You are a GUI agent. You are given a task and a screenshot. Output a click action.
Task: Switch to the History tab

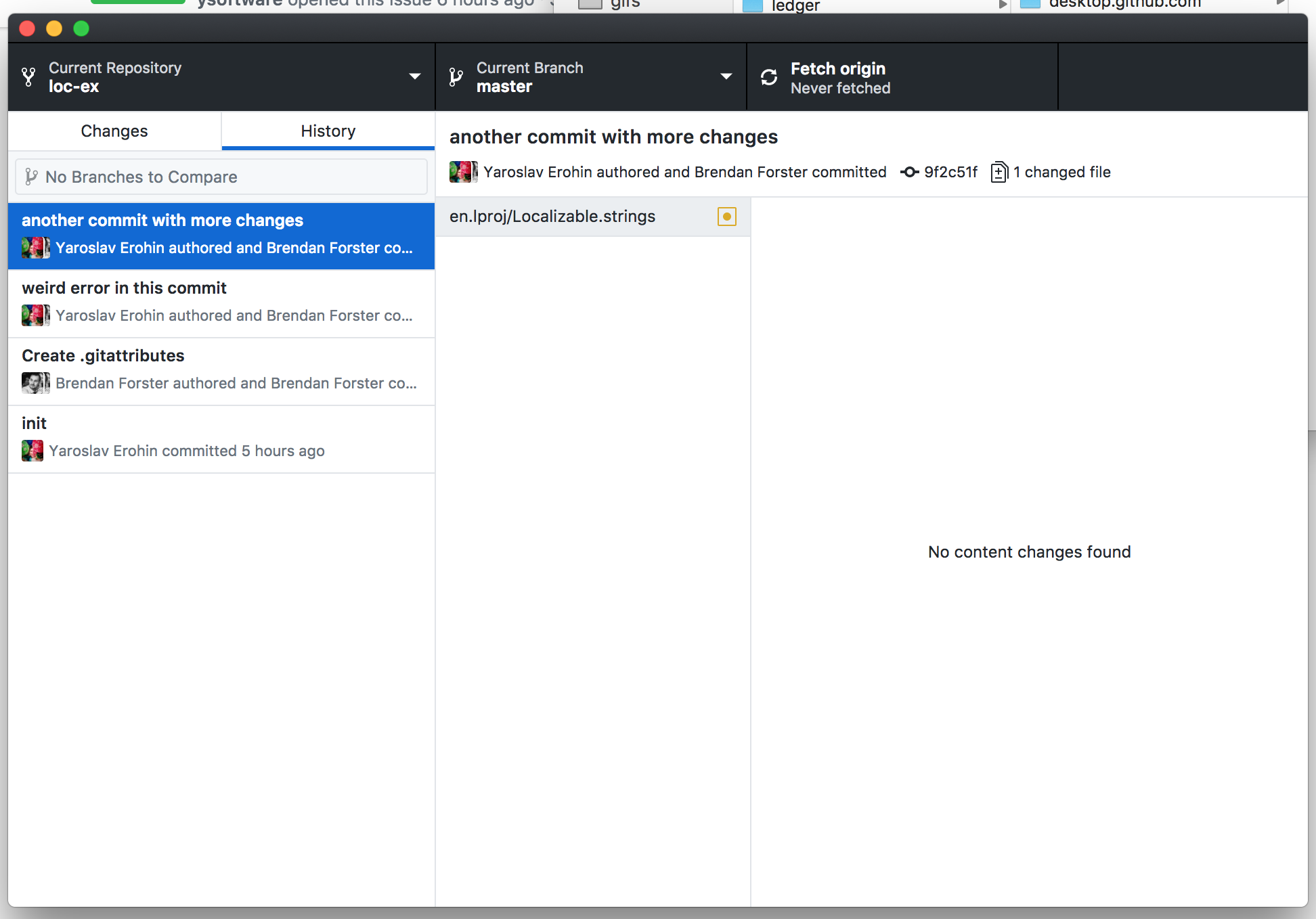(x=328, y=131)
